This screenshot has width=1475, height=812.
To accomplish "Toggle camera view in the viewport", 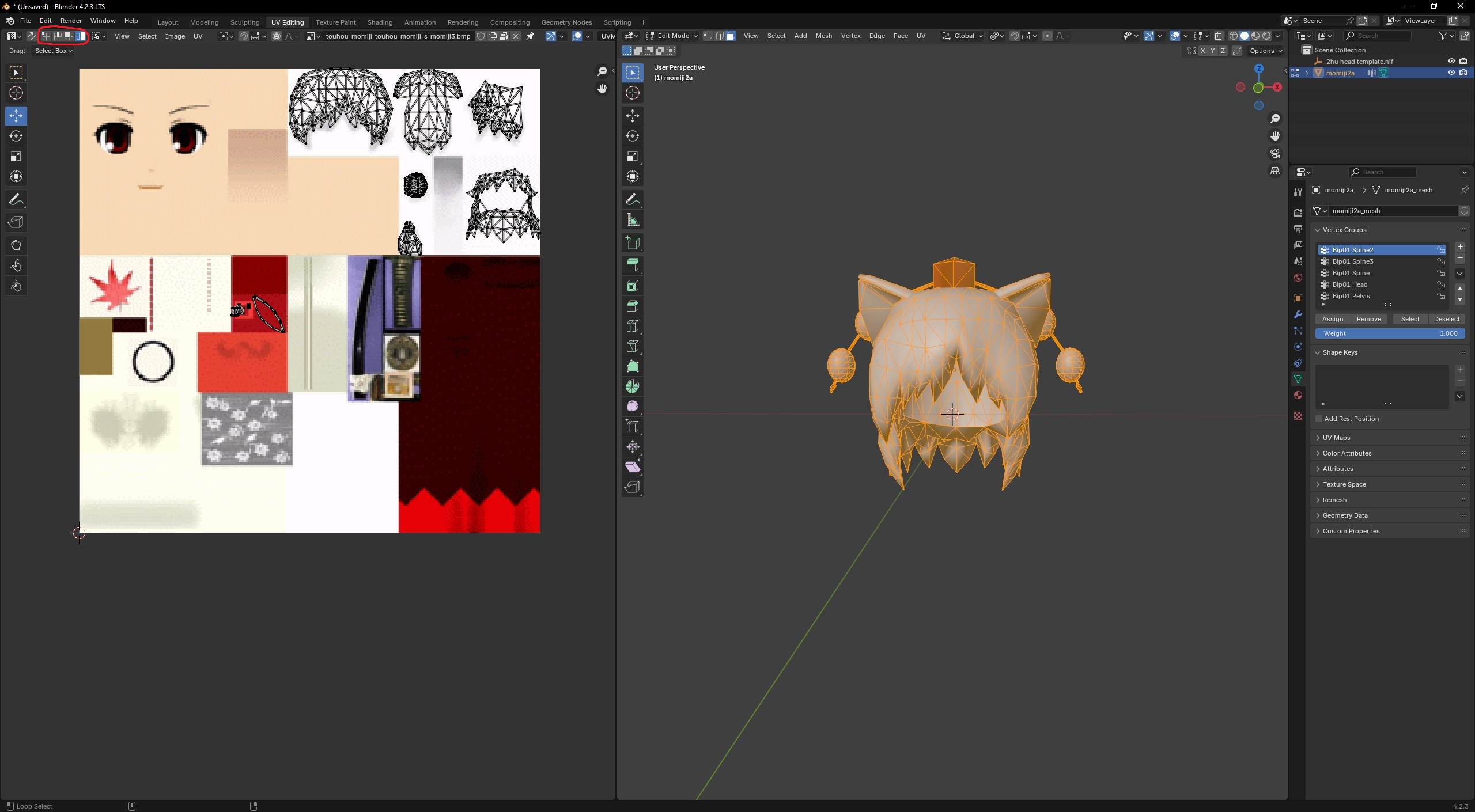I will tap(1275, 154).
